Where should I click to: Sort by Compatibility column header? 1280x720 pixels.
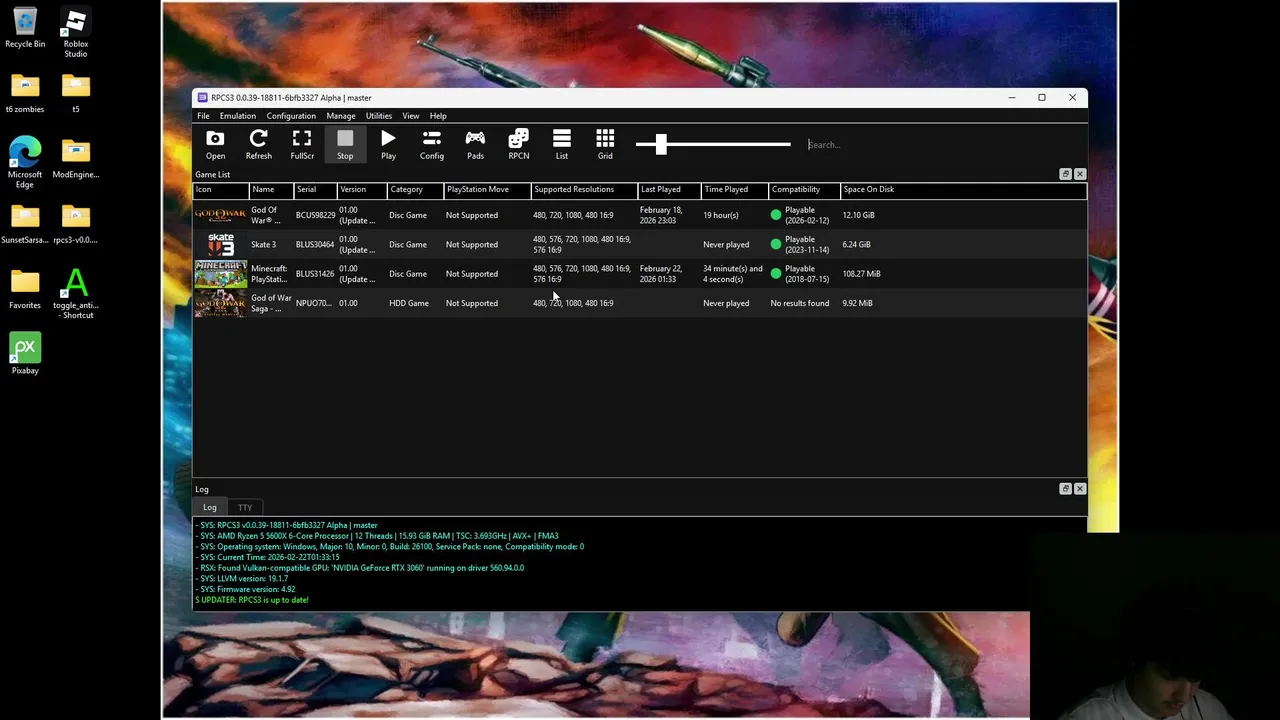(804, 189)
